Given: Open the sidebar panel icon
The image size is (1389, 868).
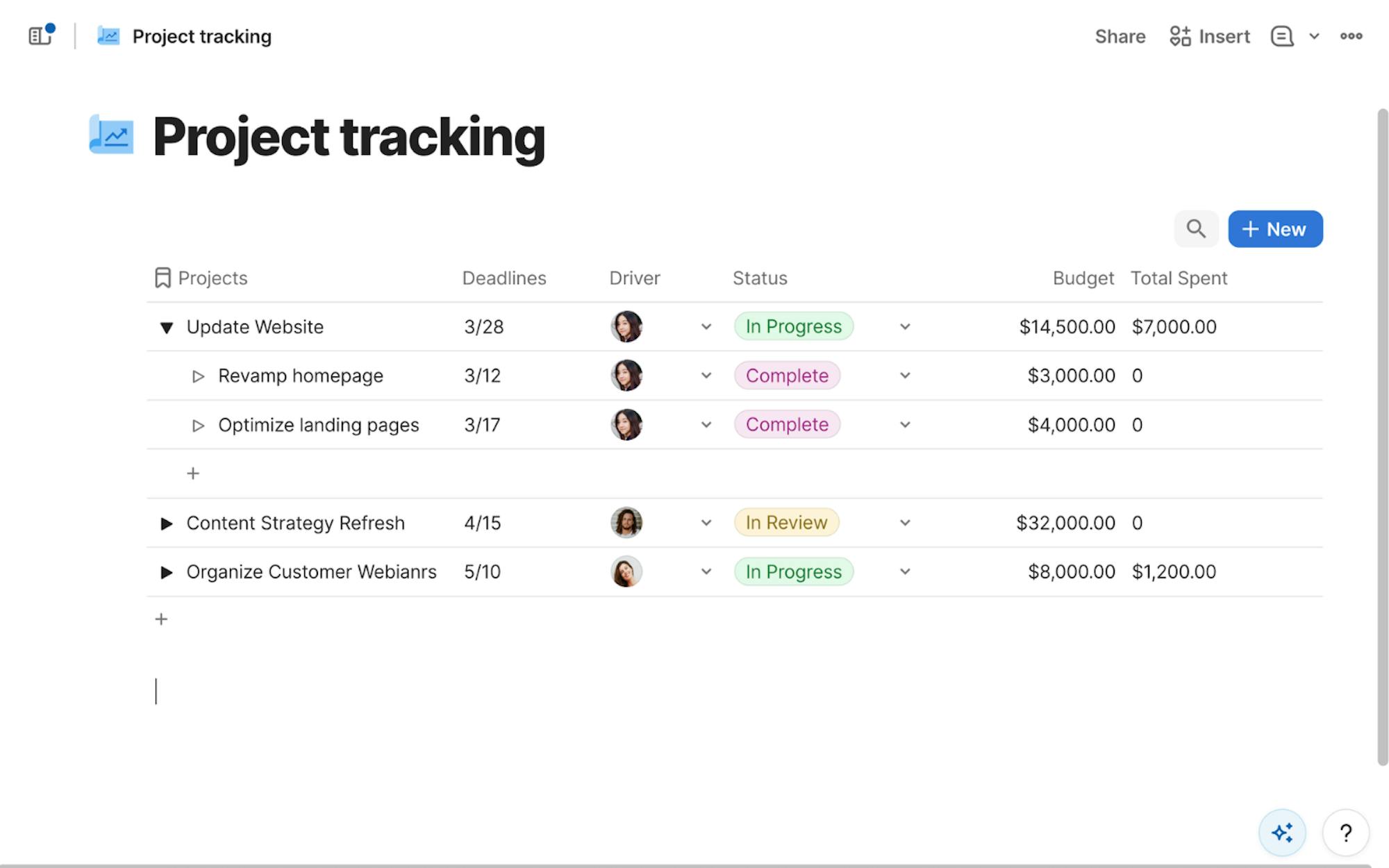Looking at the screenshot, I should [x=40, y=36].
